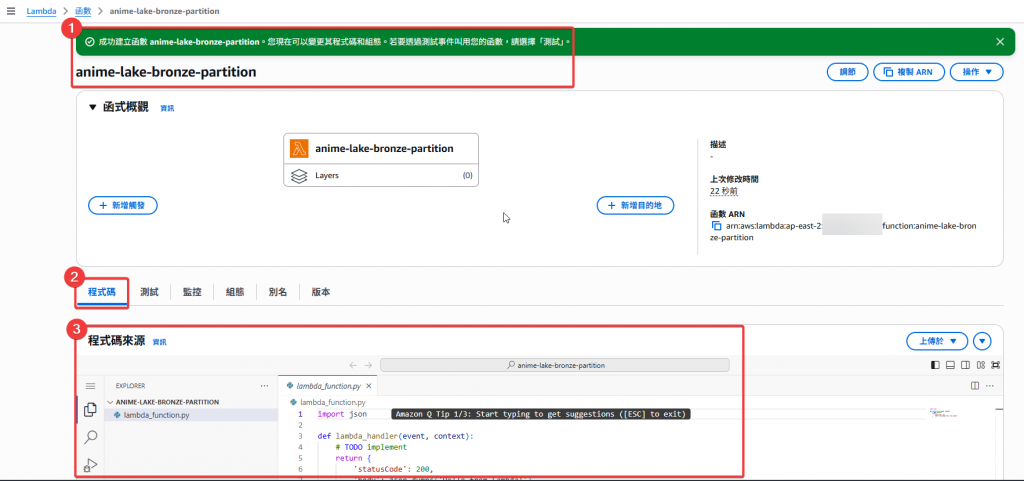Click code line 'import json'
The width and height of the screenshot is (1024, 481).
(x=342, y=414)
